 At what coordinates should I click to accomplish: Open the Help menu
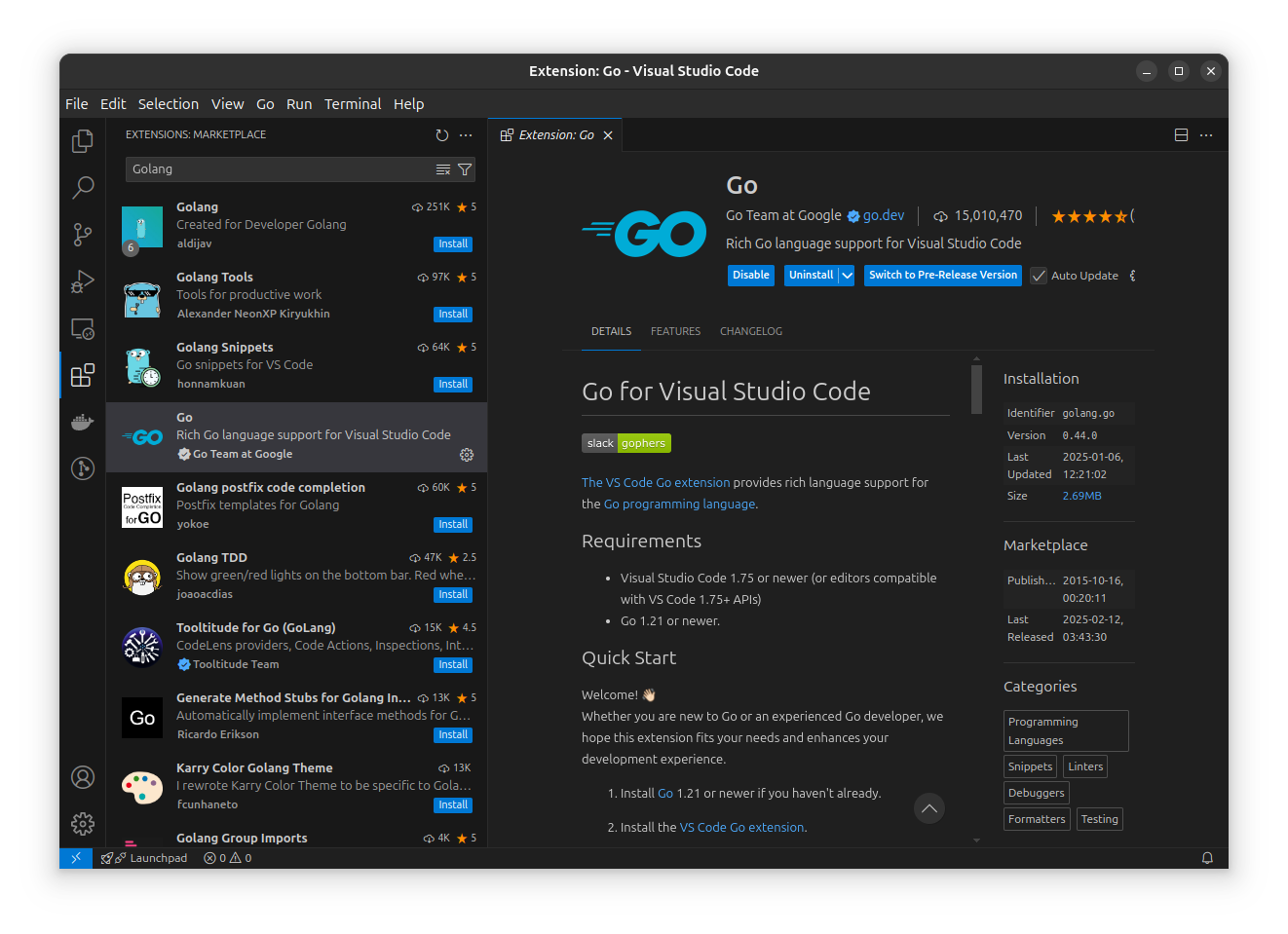click(x=409, y=104)
